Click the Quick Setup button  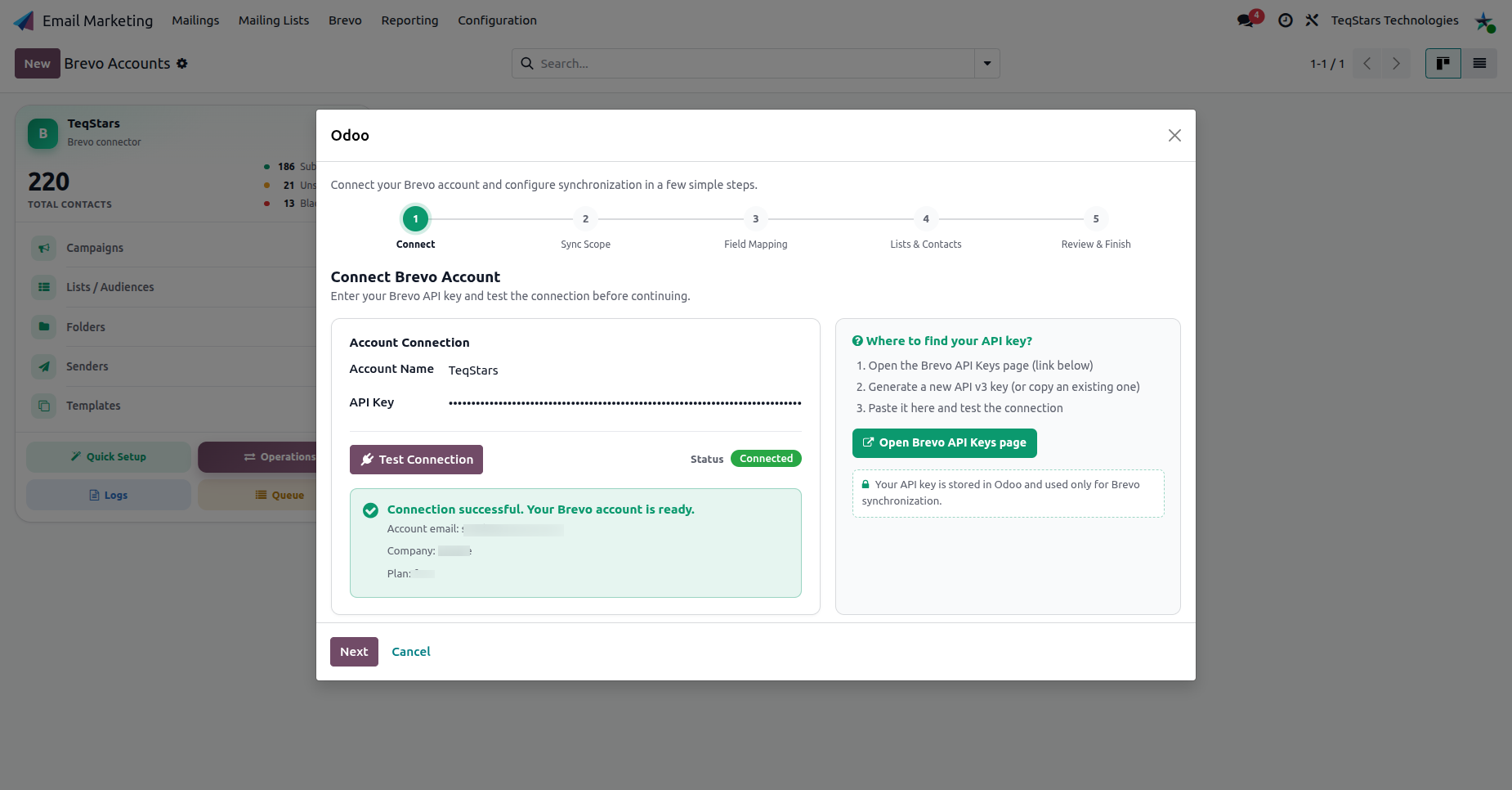(x=109, y=457)
